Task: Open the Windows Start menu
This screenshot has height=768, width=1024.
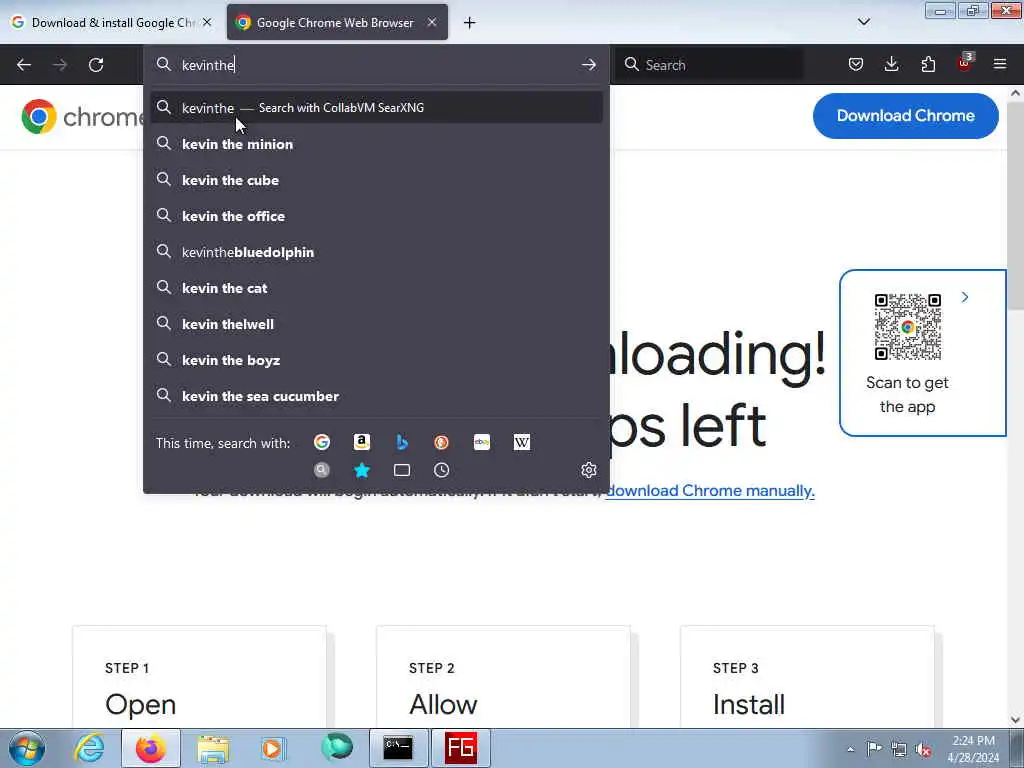Action: (27, 748)
